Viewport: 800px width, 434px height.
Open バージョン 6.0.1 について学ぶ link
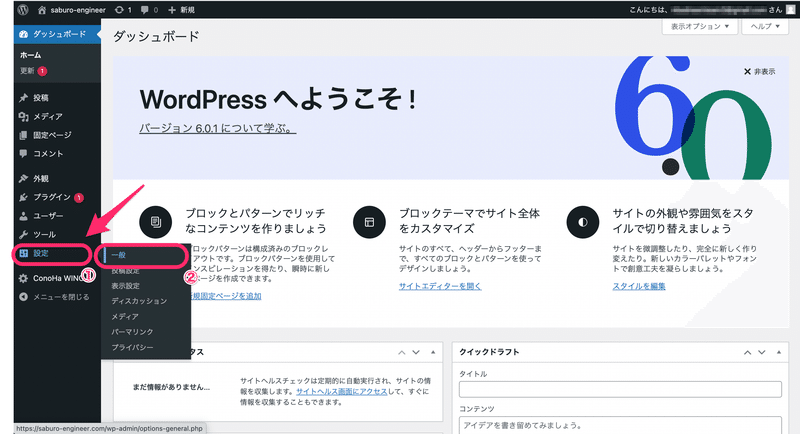pyautogui.click(x=217, y=129)
